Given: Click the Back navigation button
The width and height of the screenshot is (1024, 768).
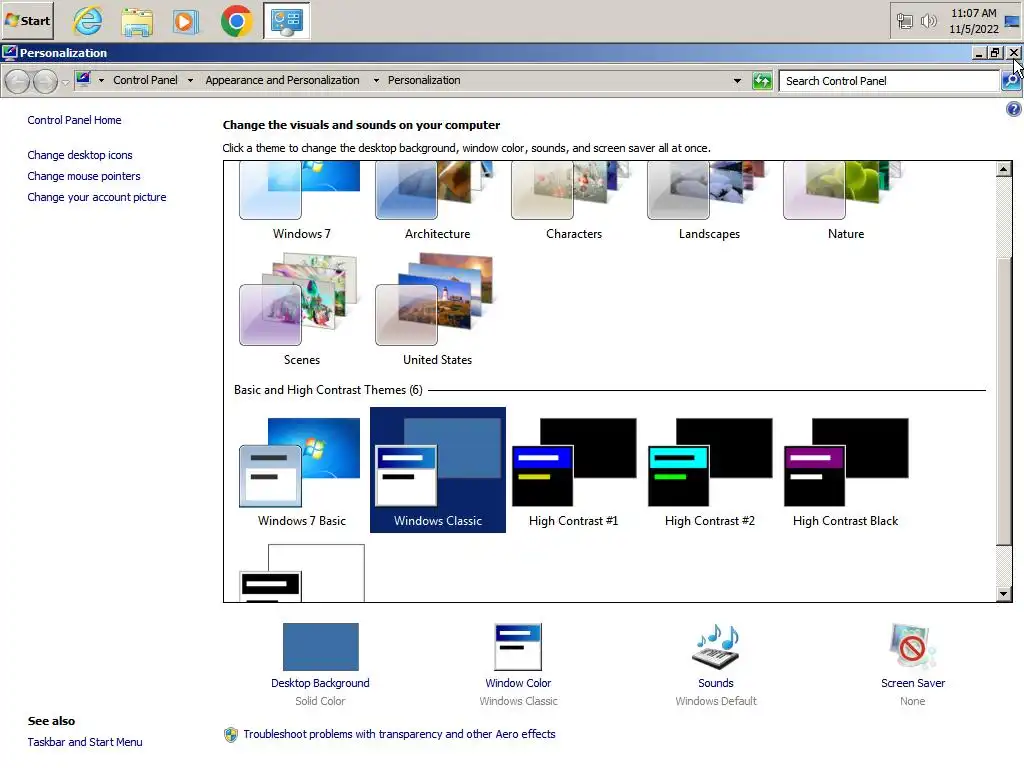Looking at the screenshot, I should click(18, 82).
